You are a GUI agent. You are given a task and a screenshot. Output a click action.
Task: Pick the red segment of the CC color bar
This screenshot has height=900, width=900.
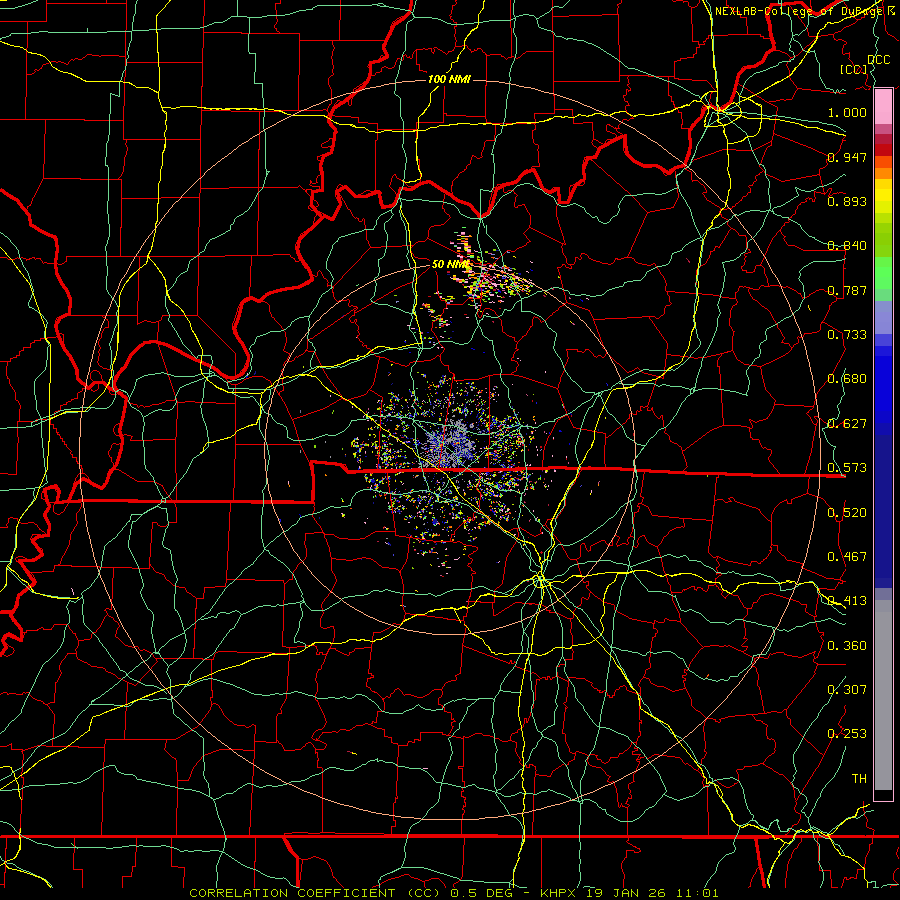click(883, 150)
